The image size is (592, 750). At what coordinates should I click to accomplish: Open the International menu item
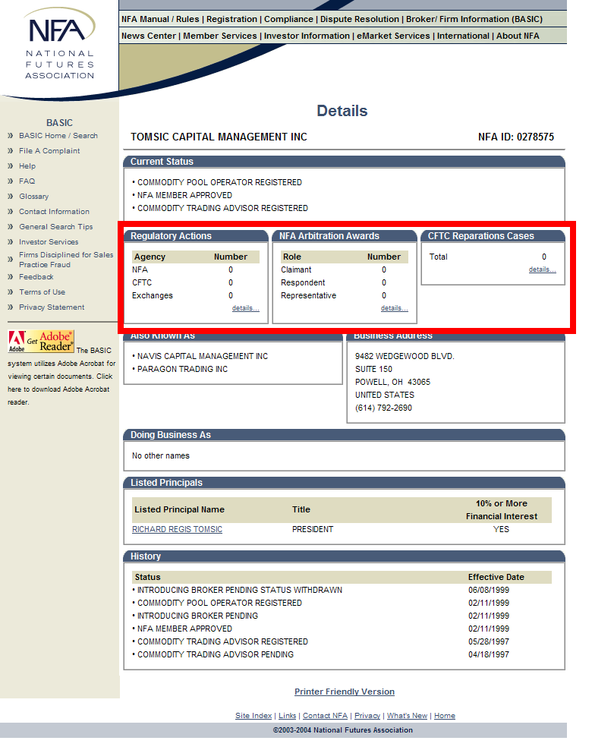pyautogui.click(x=463, y=36)
